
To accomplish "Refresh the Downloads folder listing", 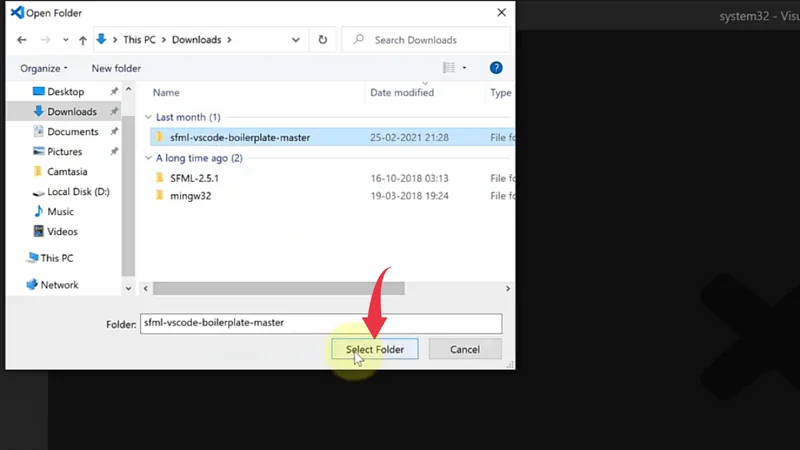I will coord(322,40).
